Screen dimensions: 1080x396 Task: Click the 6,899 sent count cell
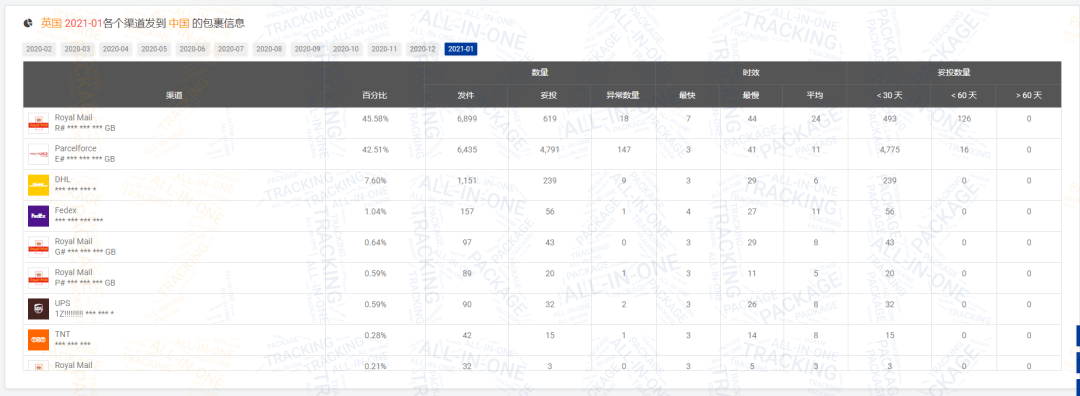(466, 119)
